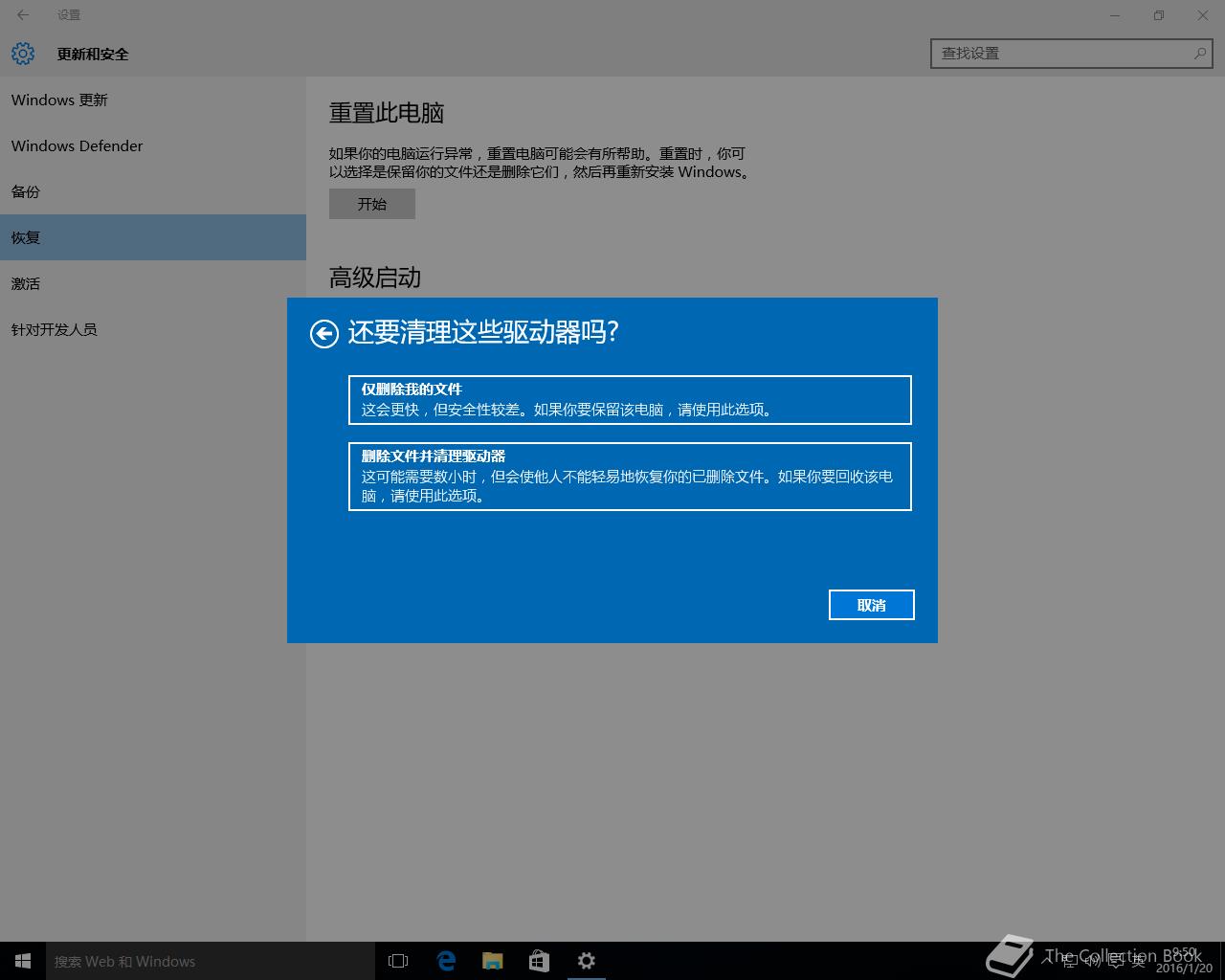
Task: Open the Windows 更新 section
Action: pyautogui.click(x=153, y=100)
